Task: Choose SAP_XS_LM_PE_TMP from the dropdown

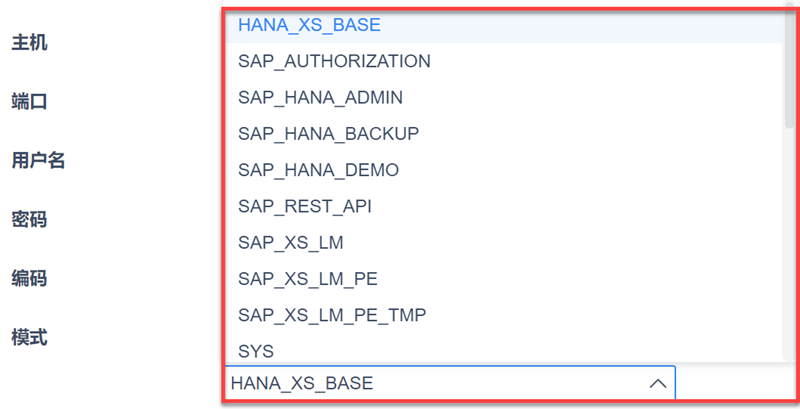Action: pyautogui.click(x=332, y=315)
